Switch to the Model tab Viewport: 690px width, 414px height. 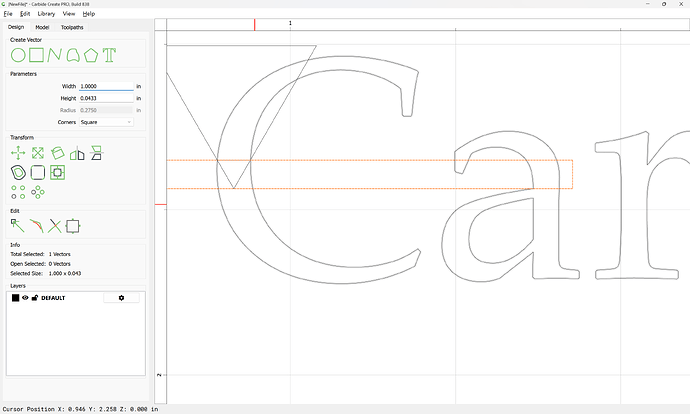point(42,27)
